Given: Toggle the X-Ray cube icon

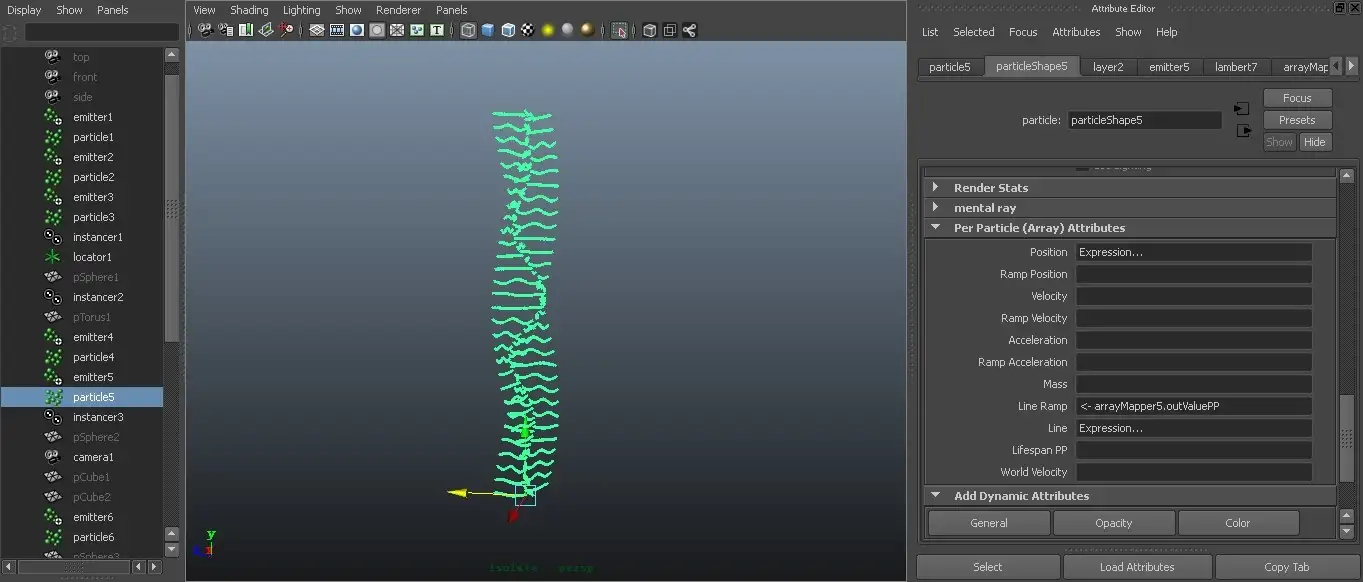Looking at the screenshot, I should [x=650, y=30].
